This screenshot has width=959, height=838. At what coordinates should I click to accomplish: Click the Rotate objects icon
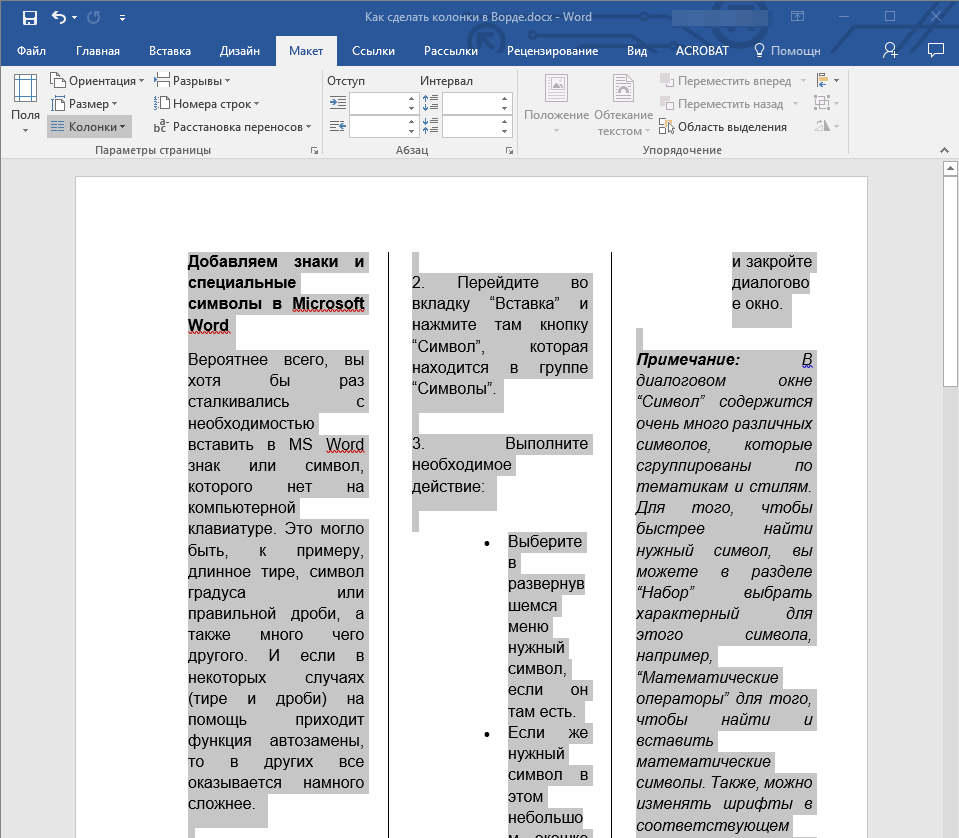(826, 126)
